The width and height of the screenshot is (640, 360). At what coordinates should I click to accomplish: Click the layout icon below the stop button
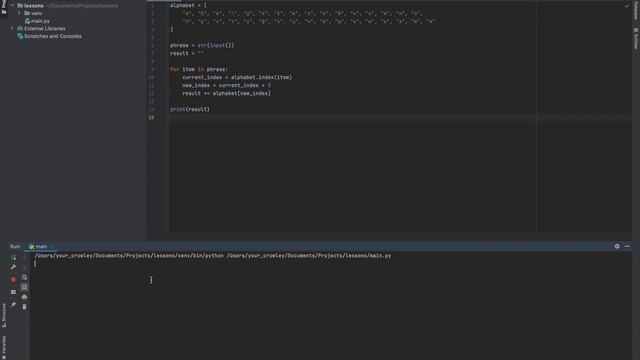tap(13, 292)
